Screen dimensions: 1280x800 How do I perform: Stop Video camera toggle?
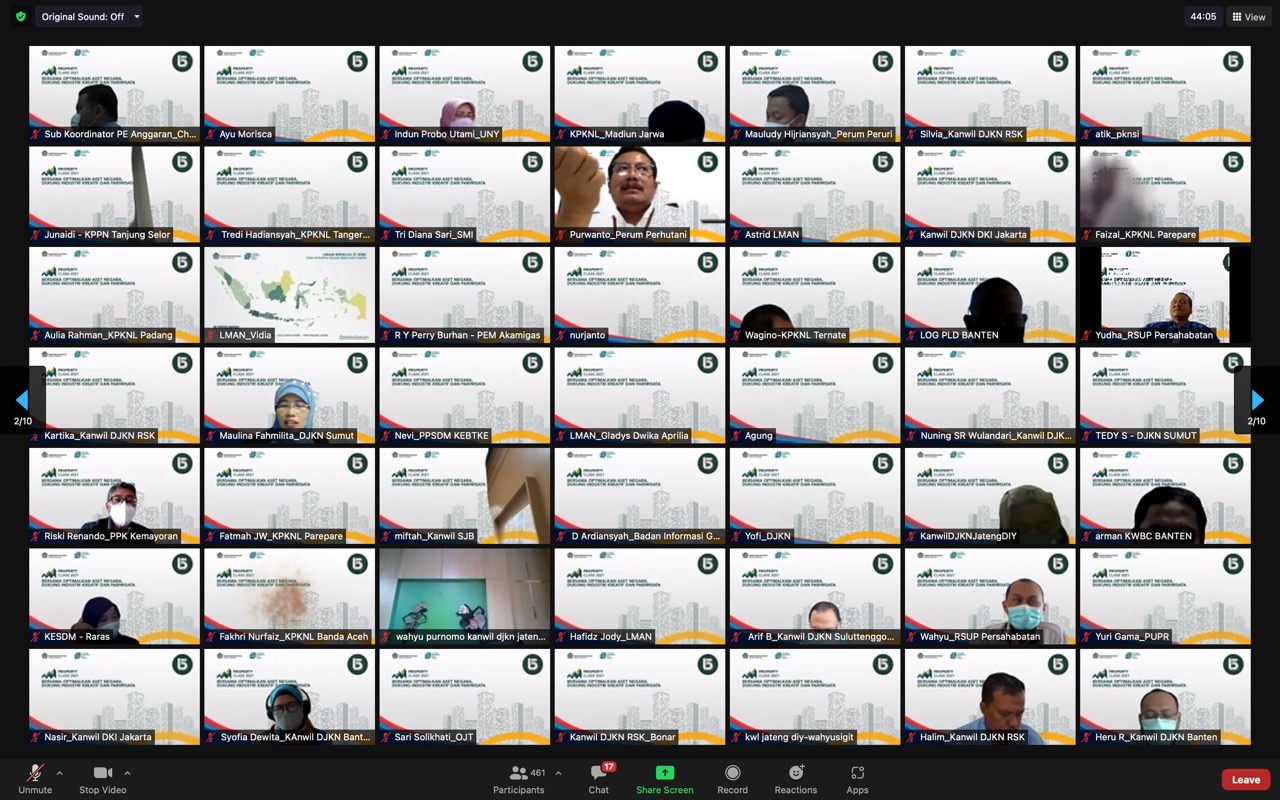(x=102, y=779)
